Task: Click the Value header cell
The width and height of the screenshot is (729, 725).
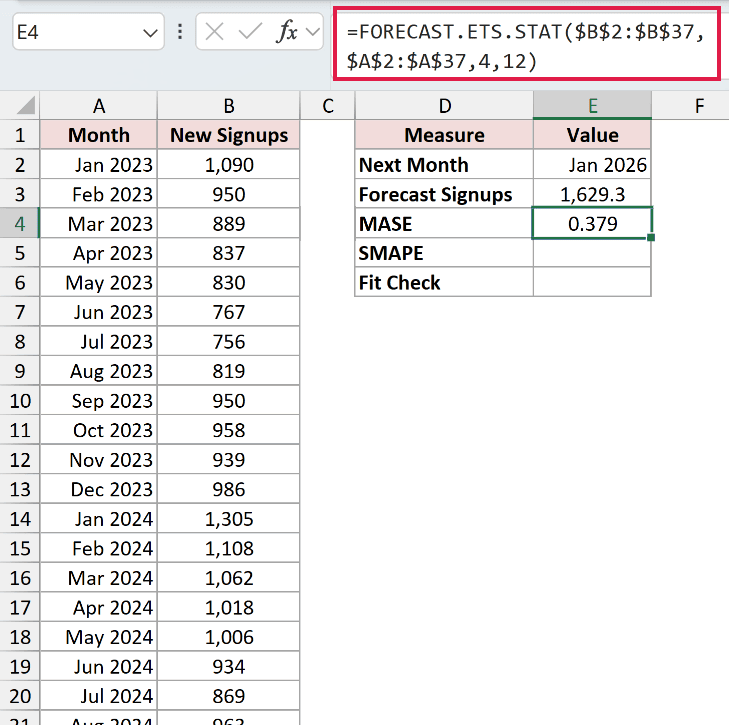Action: click(x=592, y=135)
